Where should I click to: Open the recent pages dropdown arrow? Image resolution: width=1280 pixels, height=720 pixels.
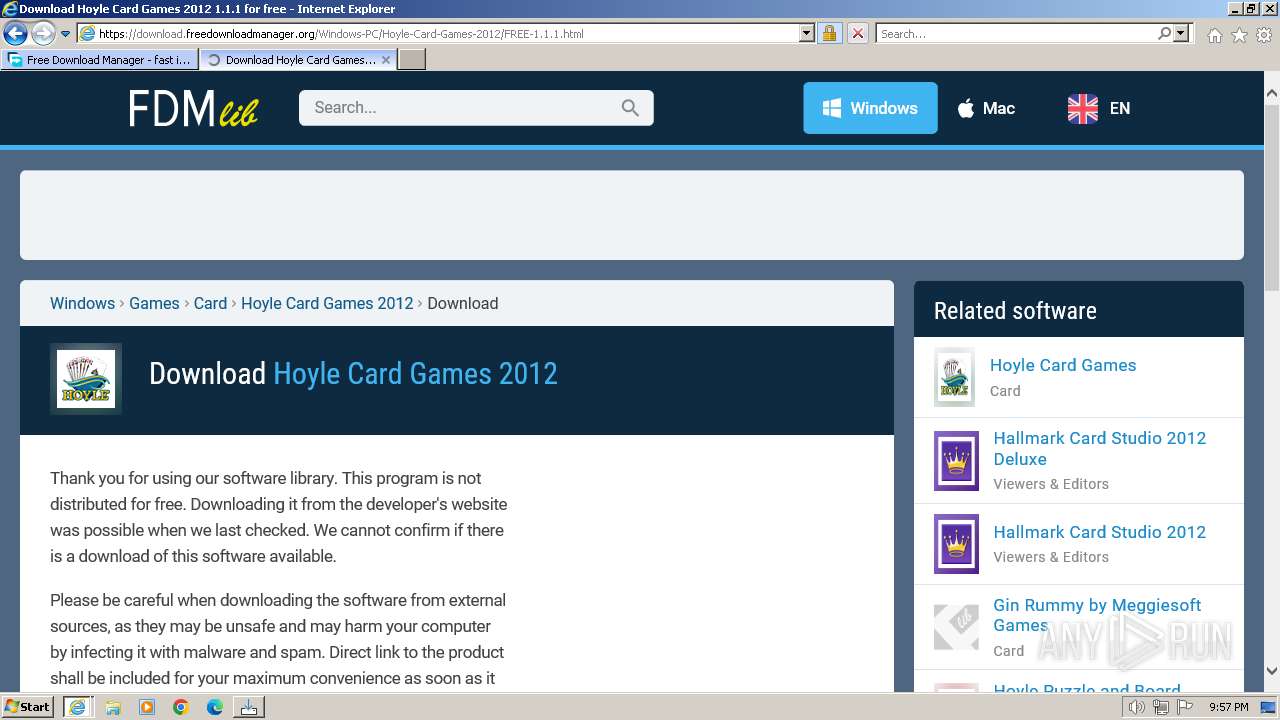pos(66,33)
